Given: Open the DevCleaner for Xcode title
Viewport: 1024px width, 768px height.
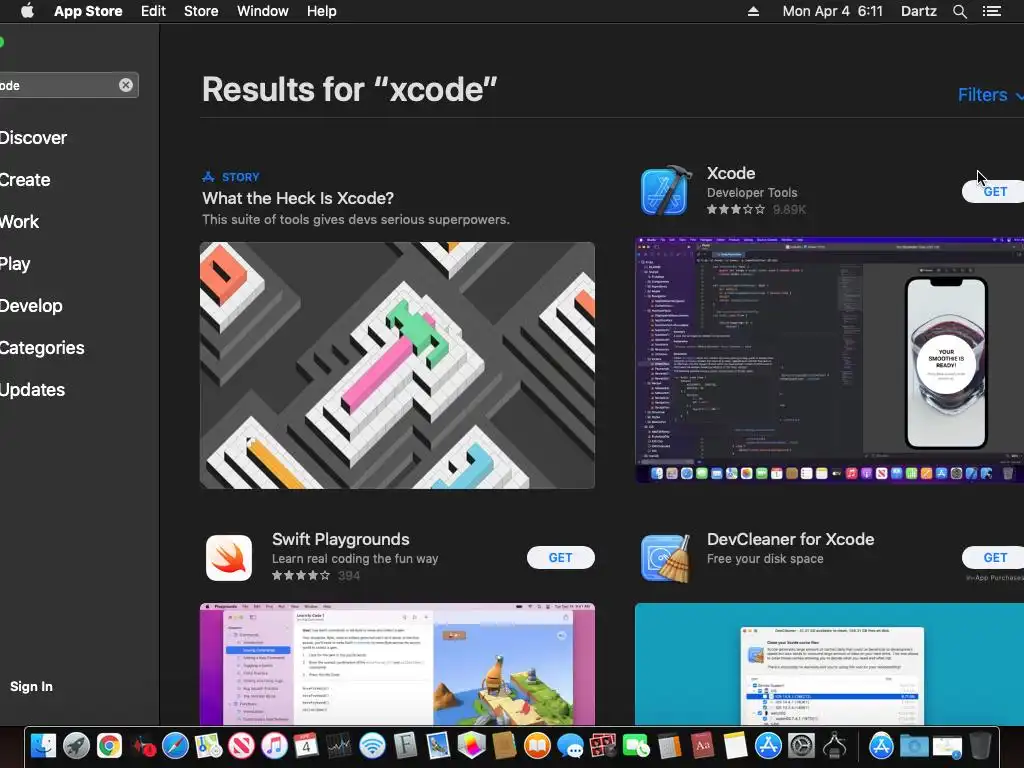Looking at the screenshot, I should click(790, 539).
